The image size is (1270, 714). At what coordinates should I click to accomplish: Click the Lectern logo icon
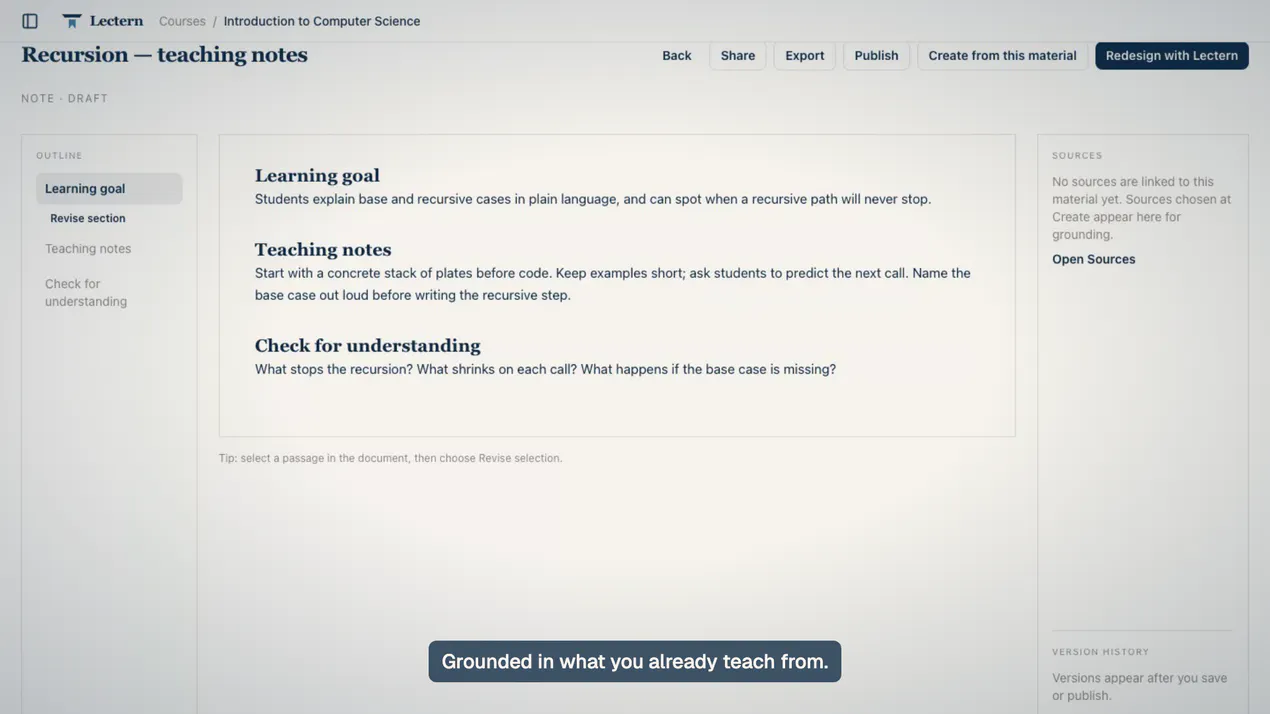[72, 21]
